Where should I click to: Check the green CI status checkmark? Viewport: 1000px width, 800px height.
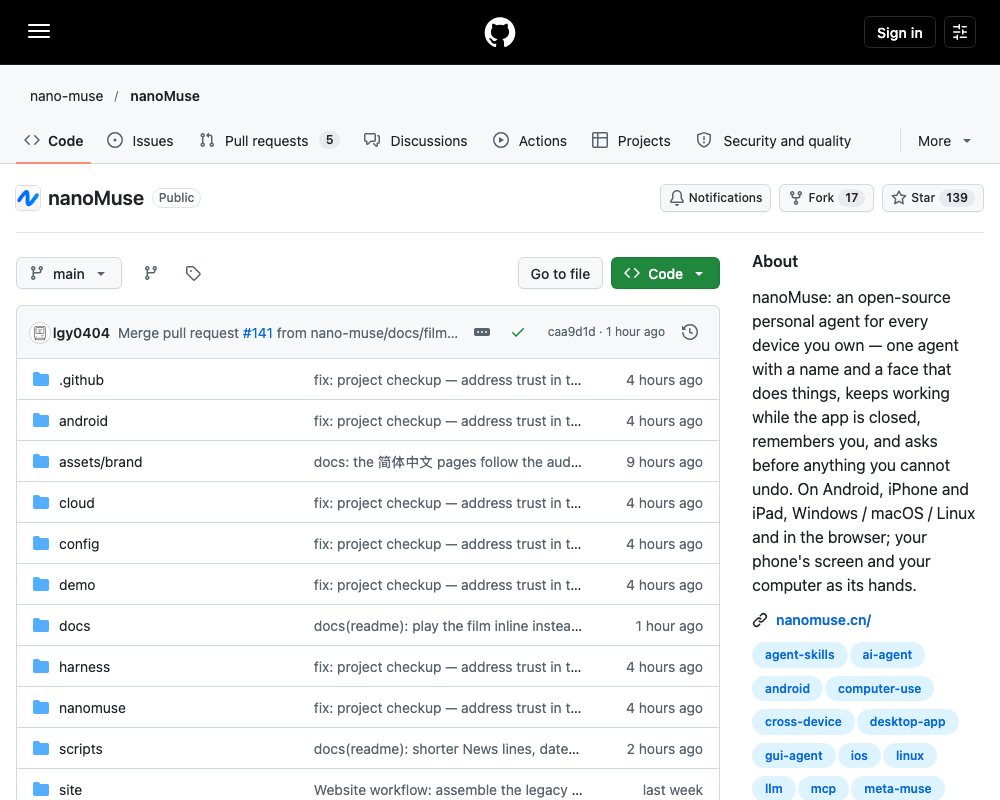[x=518, y=332]
